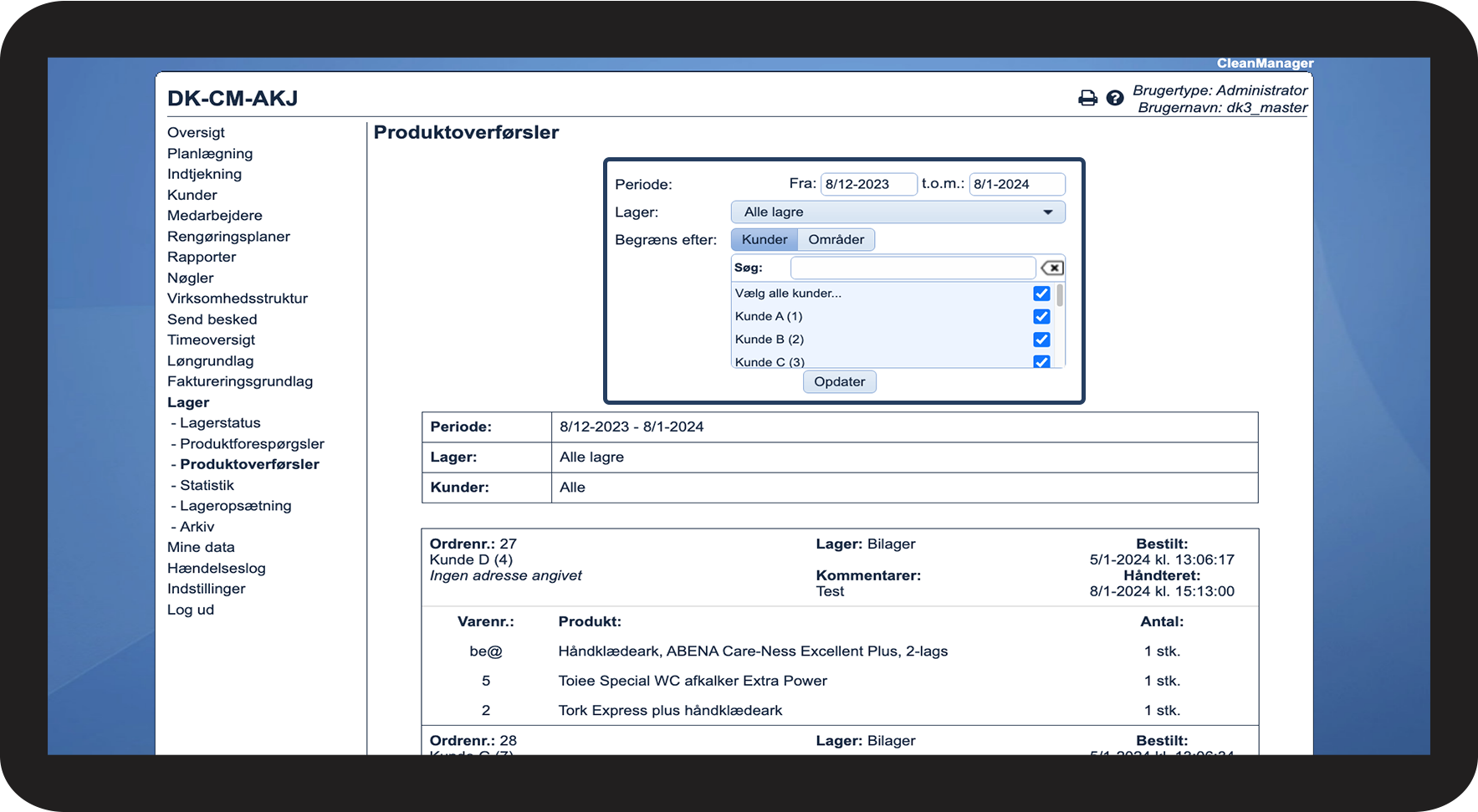
Task: Select the Kunder filter tab
Action: click(765, 240)
